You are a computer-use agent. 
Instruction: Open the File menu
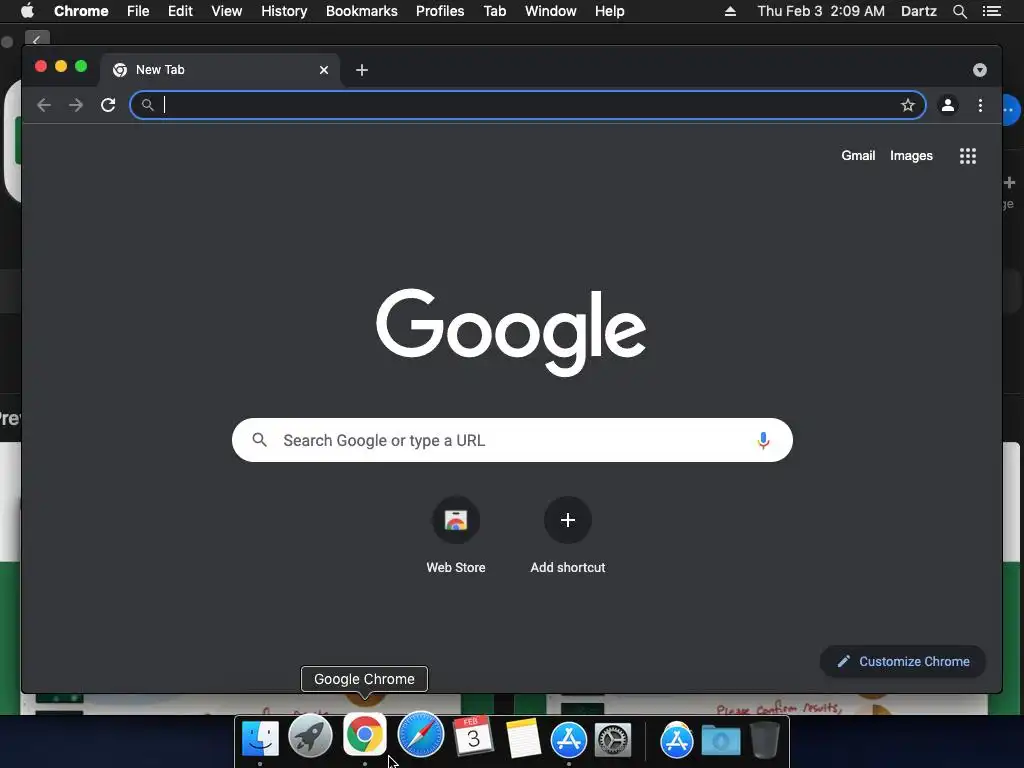pyautogui.click(x=138, y=11)
